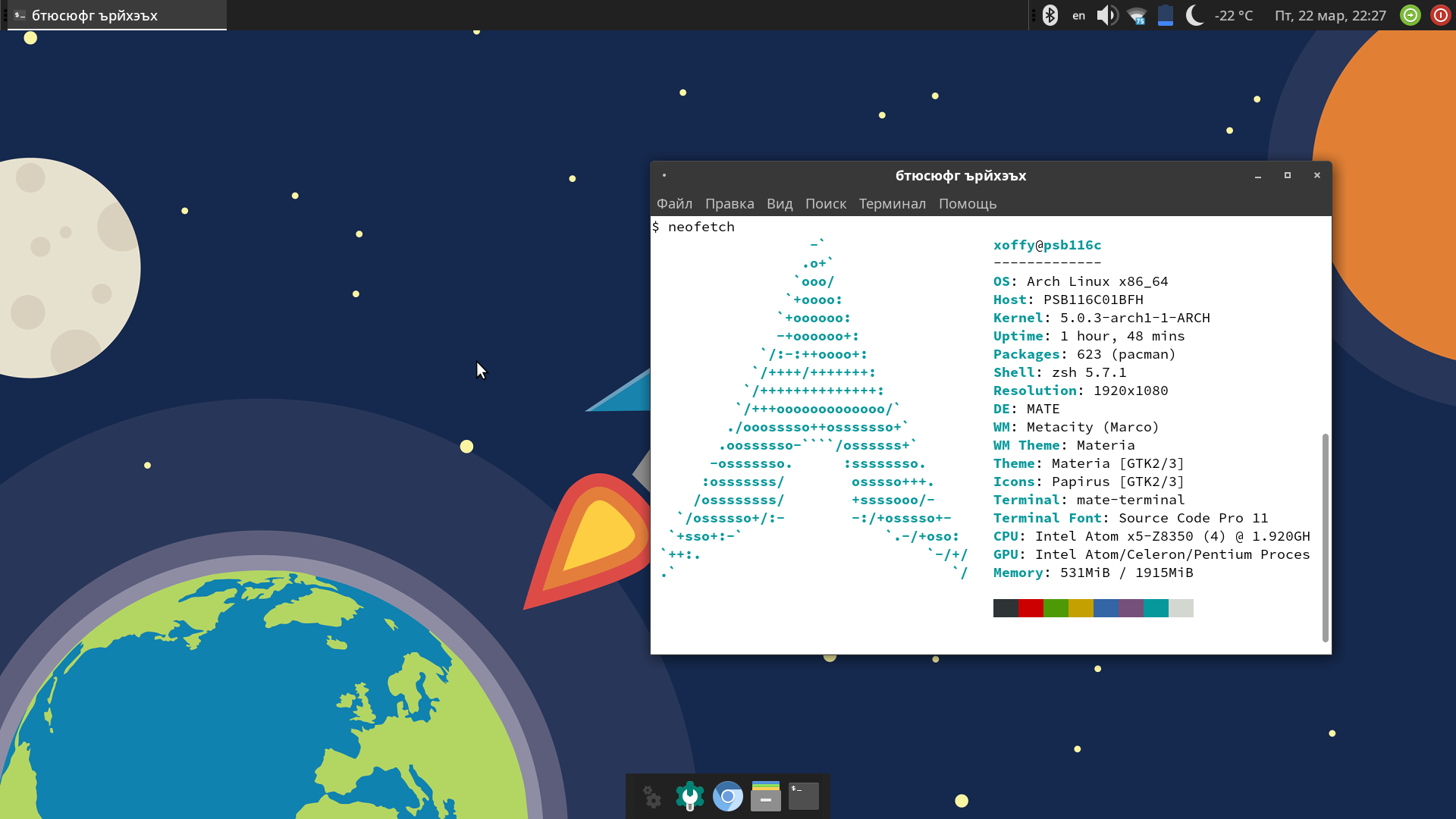The height and width of the screenshot is (819, 1456).
Task: Open the Поиск menu
Action: click(826, 203)
